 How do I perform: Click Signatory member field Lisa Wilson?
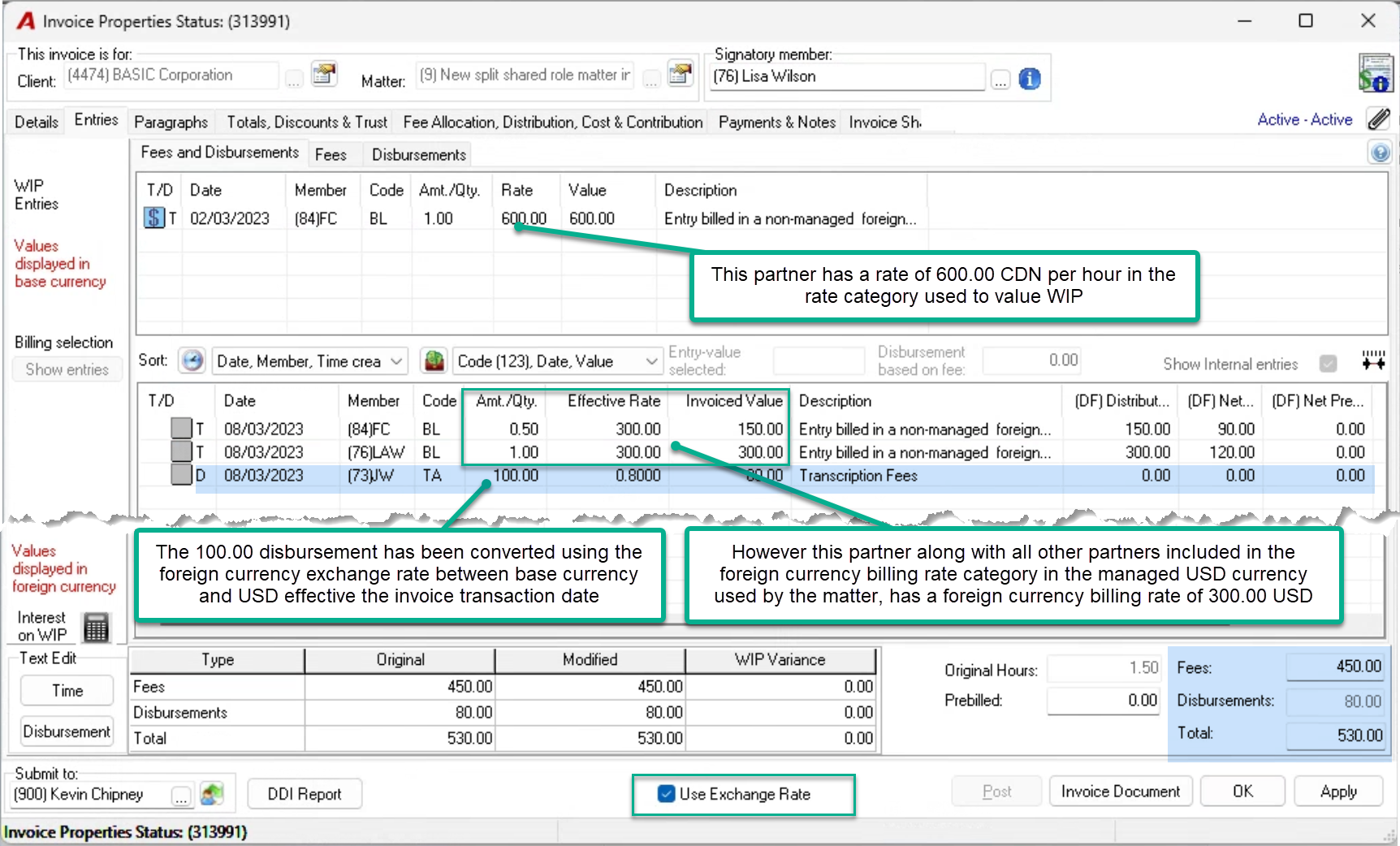point(846,76)
